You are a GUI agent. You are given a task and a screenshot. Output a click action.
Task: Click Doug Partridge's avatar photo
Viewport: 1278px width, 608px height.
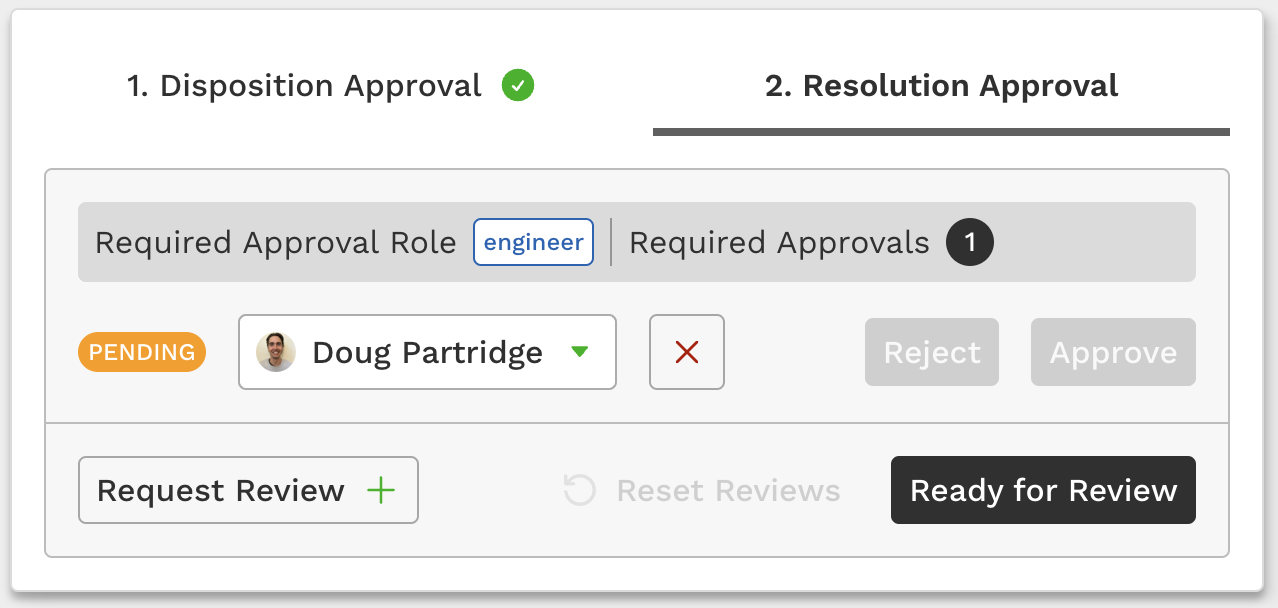click(x=276, y=352)
